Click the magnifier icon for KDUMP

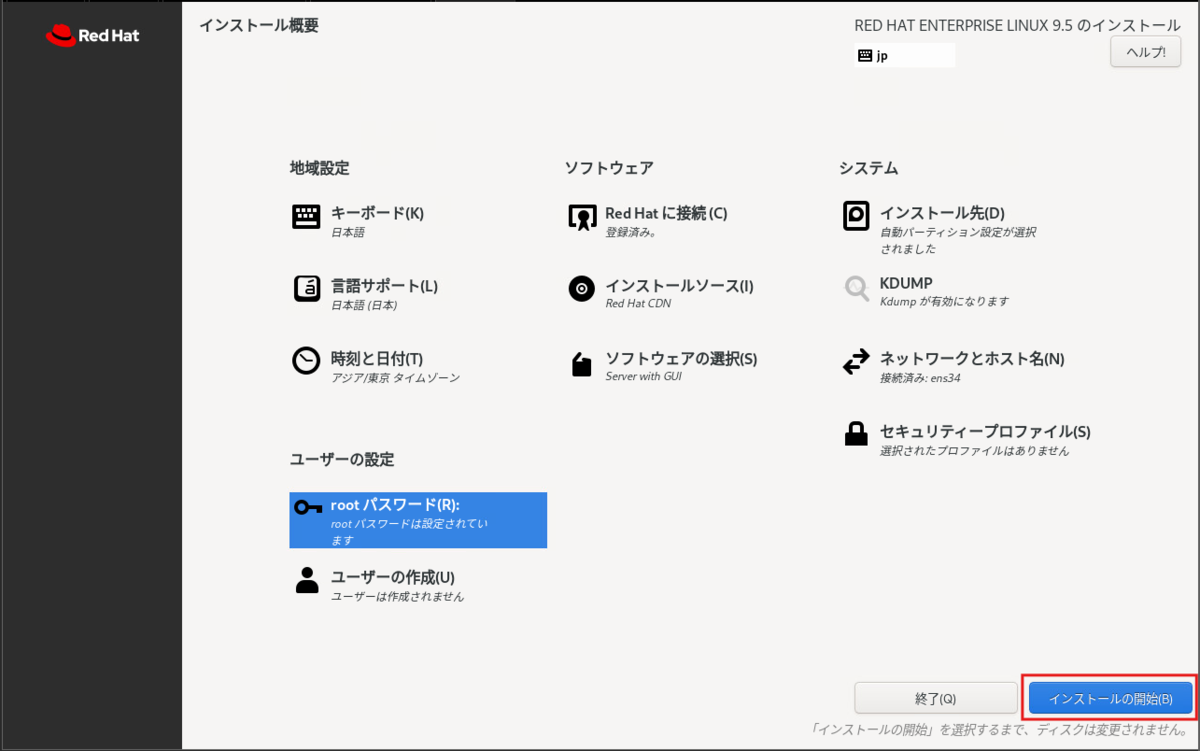point(857,289)
